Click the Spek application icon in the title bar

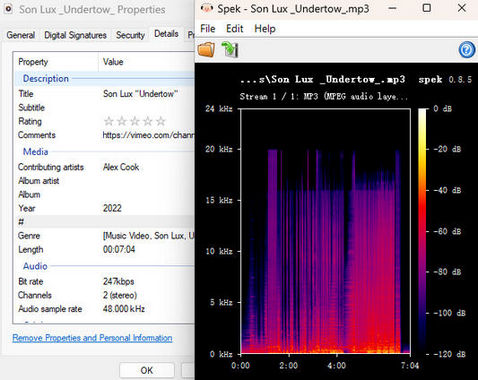coord(207,8)
